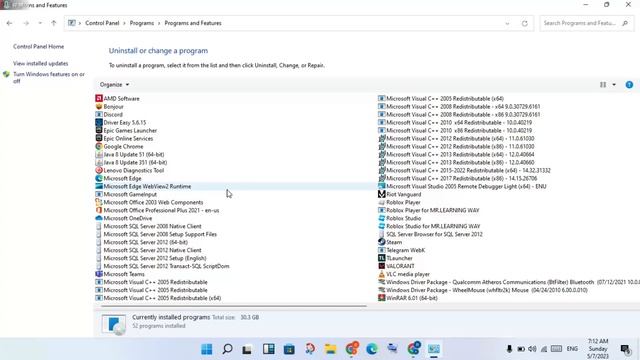This screenshot has width=640, height=360.
Task: Click the ENG language indicator
Action: point(572,349)
